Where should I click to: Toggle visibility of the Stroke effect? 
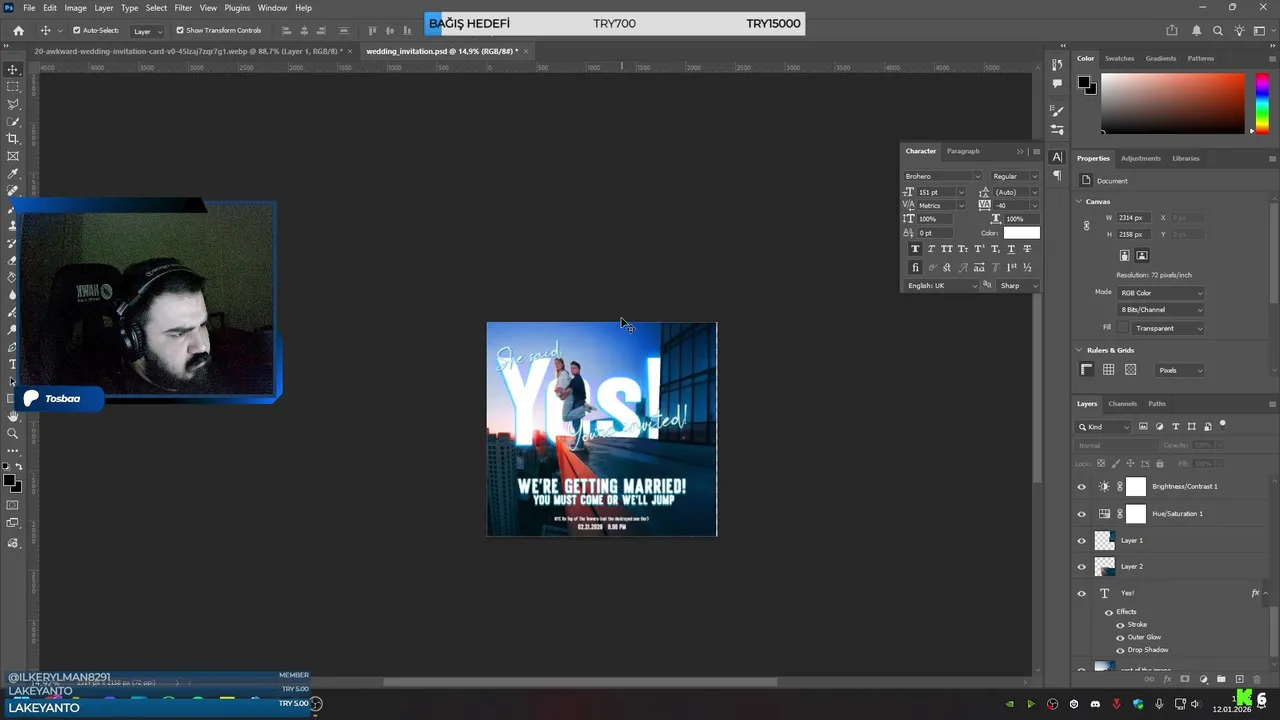[x=1120, y=625]
